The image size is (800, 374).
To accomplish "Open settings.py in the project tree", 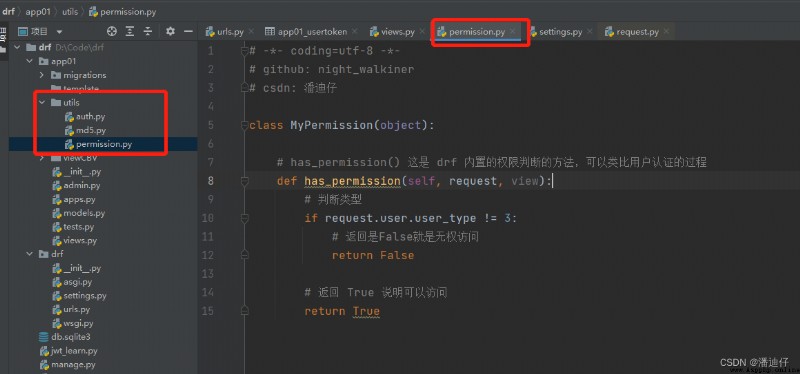I will tap(79, 295).
